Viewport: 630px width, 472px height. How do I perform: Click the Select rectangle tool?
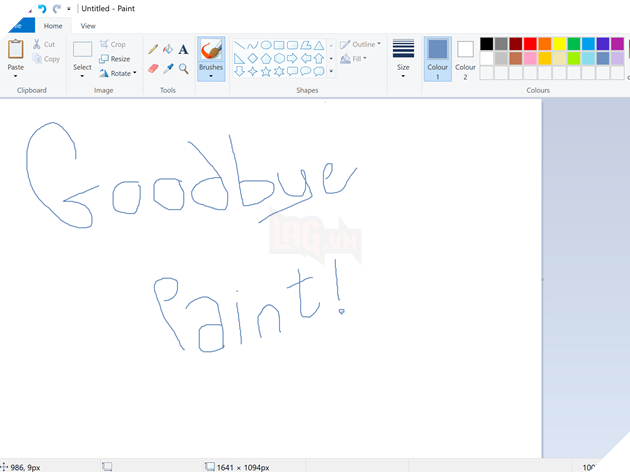(82, 50)
